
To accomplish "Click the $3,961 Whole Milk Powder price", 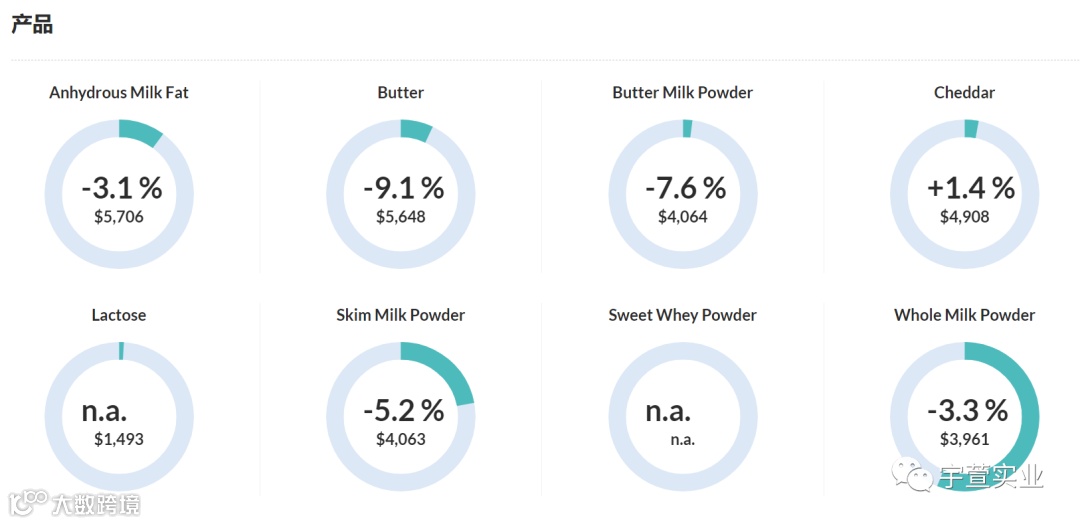I will click(964, 438).
